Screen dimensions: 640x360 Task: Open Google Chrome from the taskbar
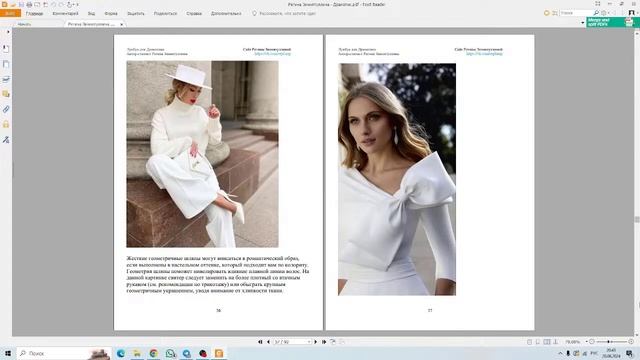(153, 353)
